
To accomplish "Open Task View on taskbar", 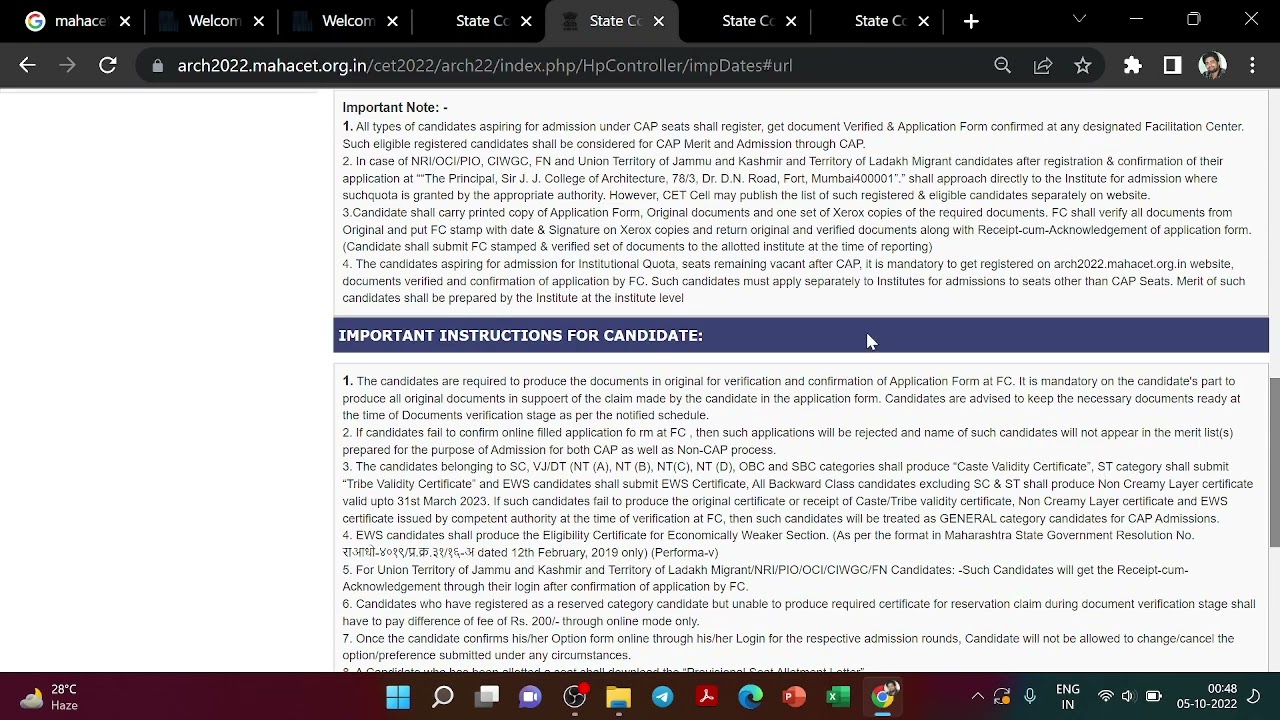I will tap(487, 697).
